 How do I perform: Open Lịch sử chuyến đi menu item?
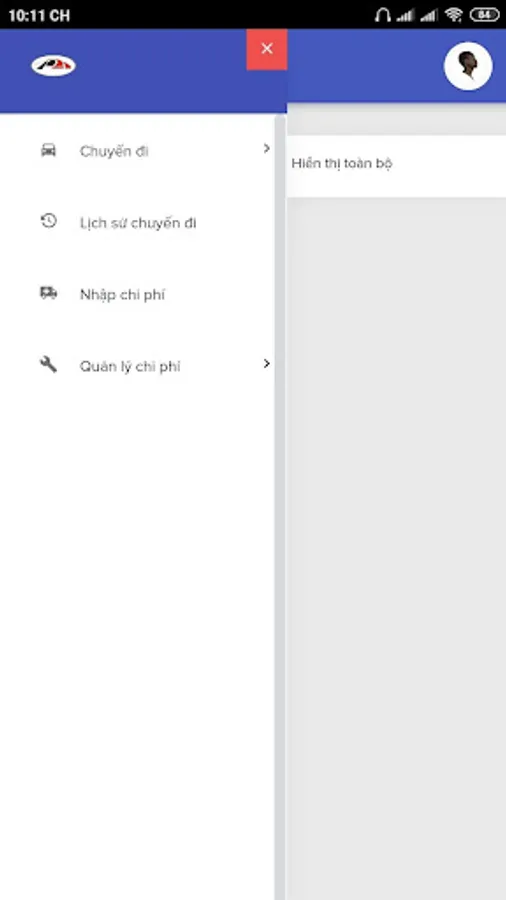(x=138, y=222)
